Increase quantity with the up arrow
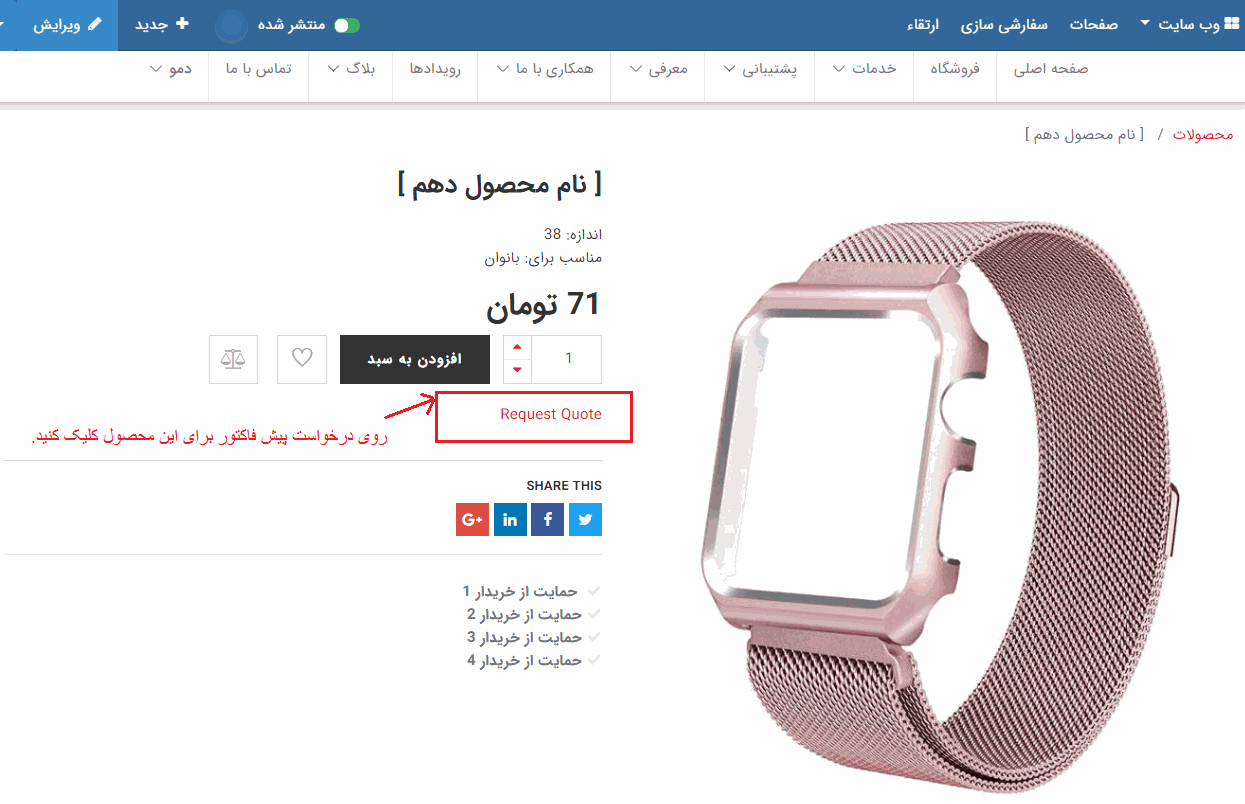1245x804 pixels. pos(516,348)
